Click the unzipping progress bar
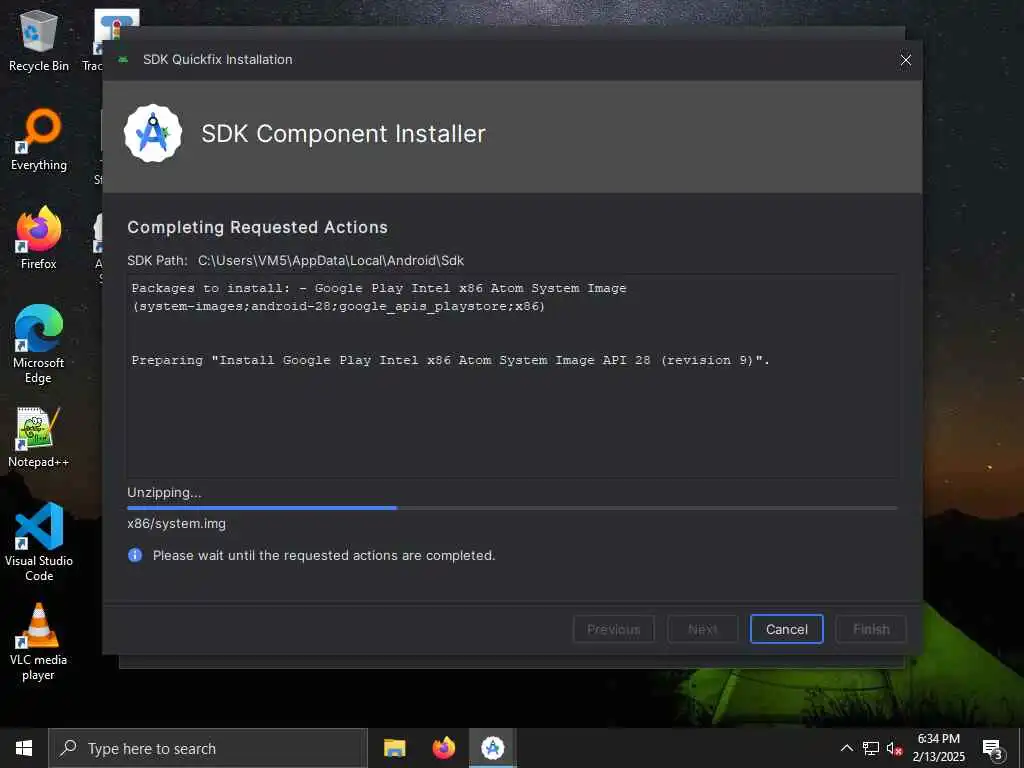 [513, 507]
